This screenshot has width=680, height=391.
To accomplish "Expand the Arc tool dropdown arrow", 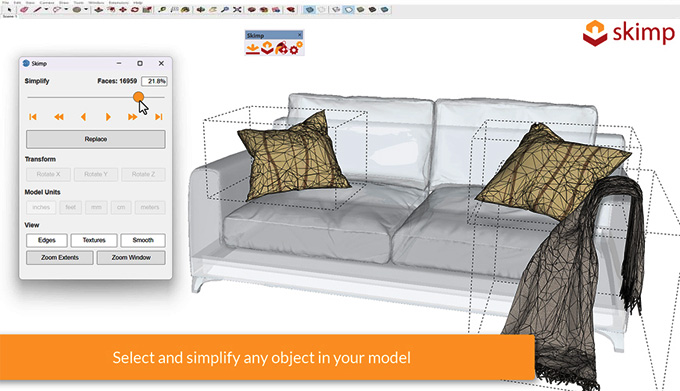I will [66, 10].
